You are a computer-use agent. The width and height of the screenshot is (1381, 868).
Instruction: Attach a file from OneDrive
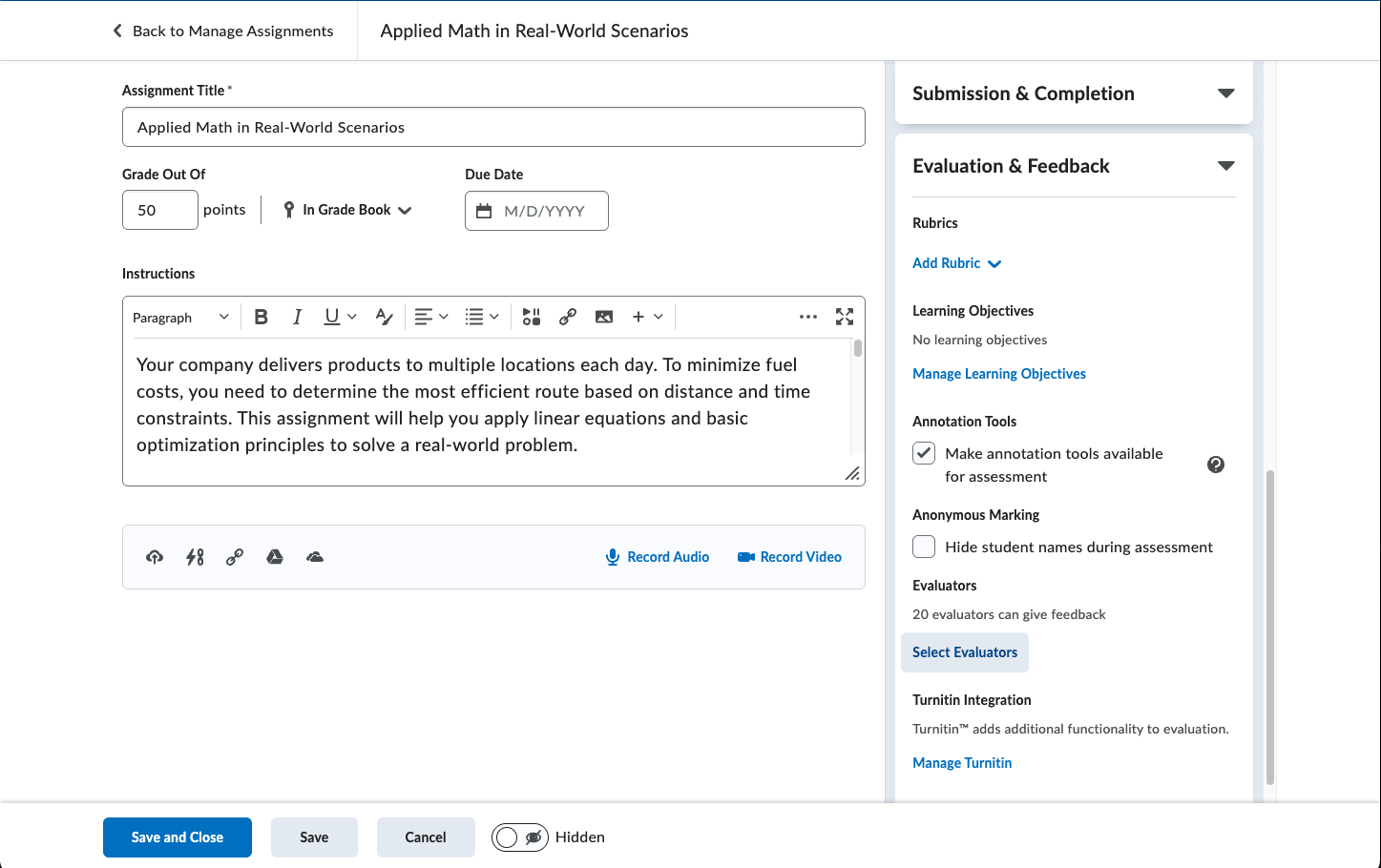click(315, 557)
